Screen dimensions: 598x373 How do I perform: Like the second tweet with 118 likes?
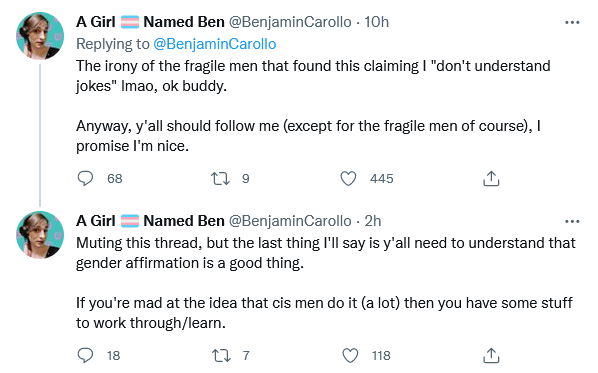pos(350,355)
